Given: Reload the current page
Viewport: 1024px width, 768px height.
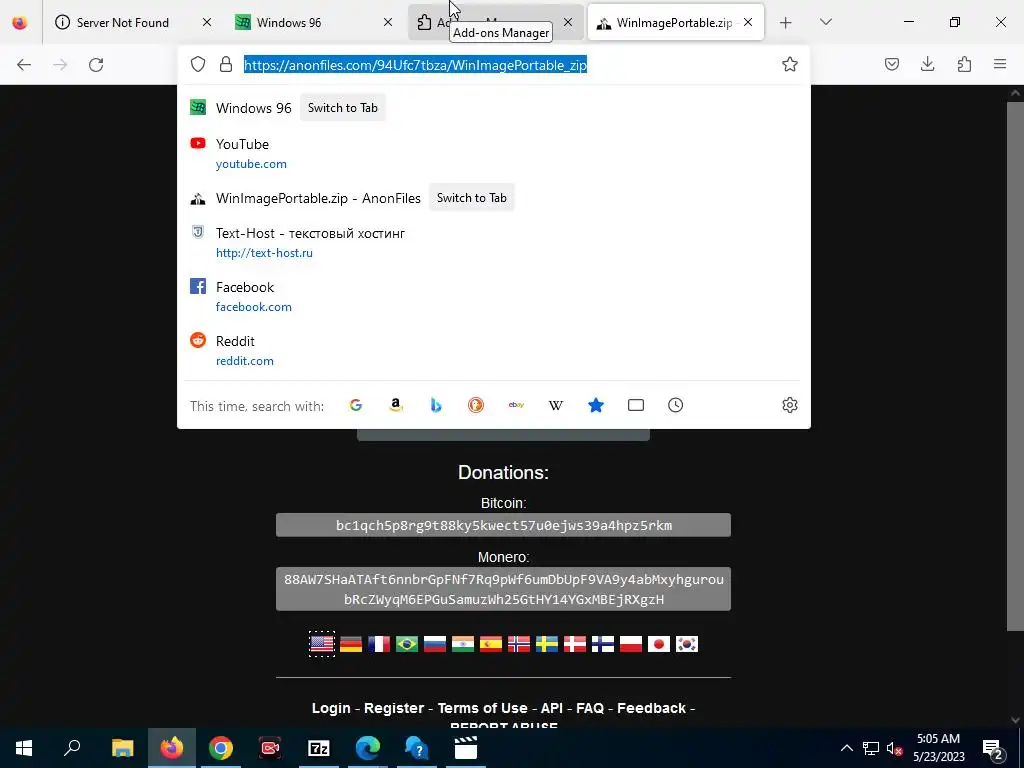Looking at the screenshot, I should click(x=96, y=64).
